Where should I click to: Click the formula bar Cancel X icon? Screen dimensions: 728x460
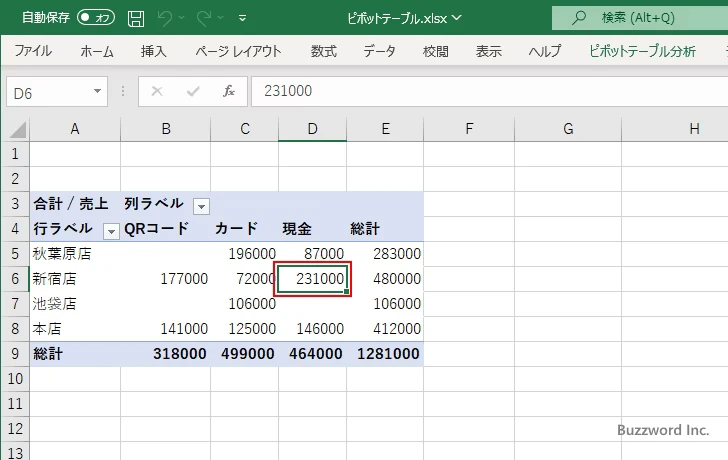pyautogui.click(x=157, y=91)
